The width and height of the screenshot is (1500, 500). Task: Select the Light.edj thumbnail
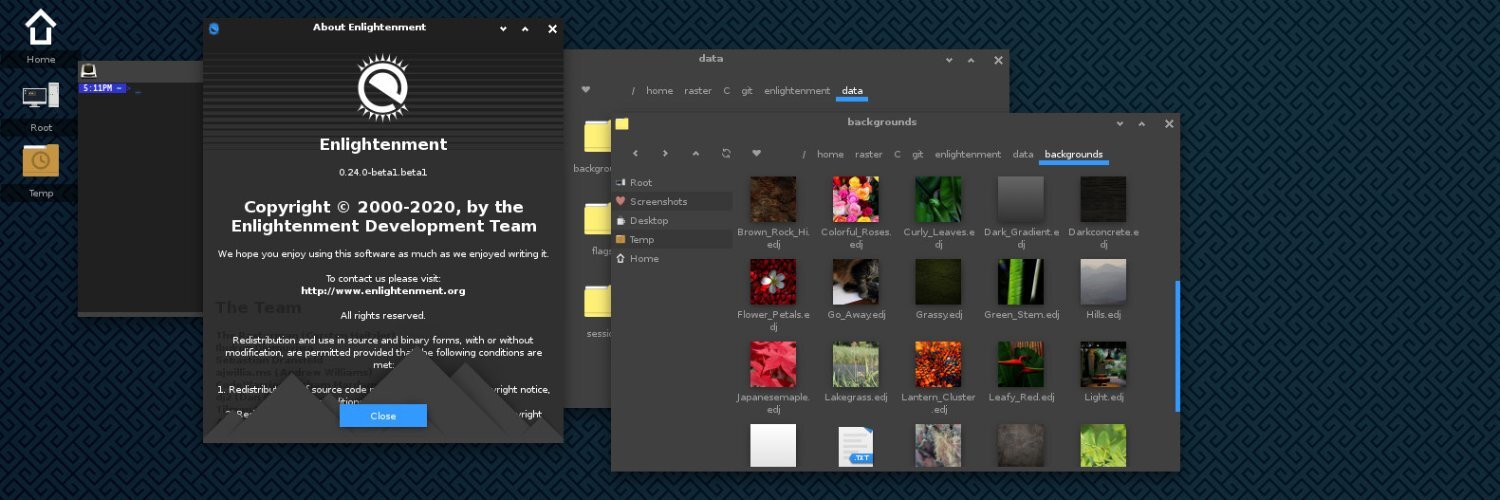pos(1103,364)
